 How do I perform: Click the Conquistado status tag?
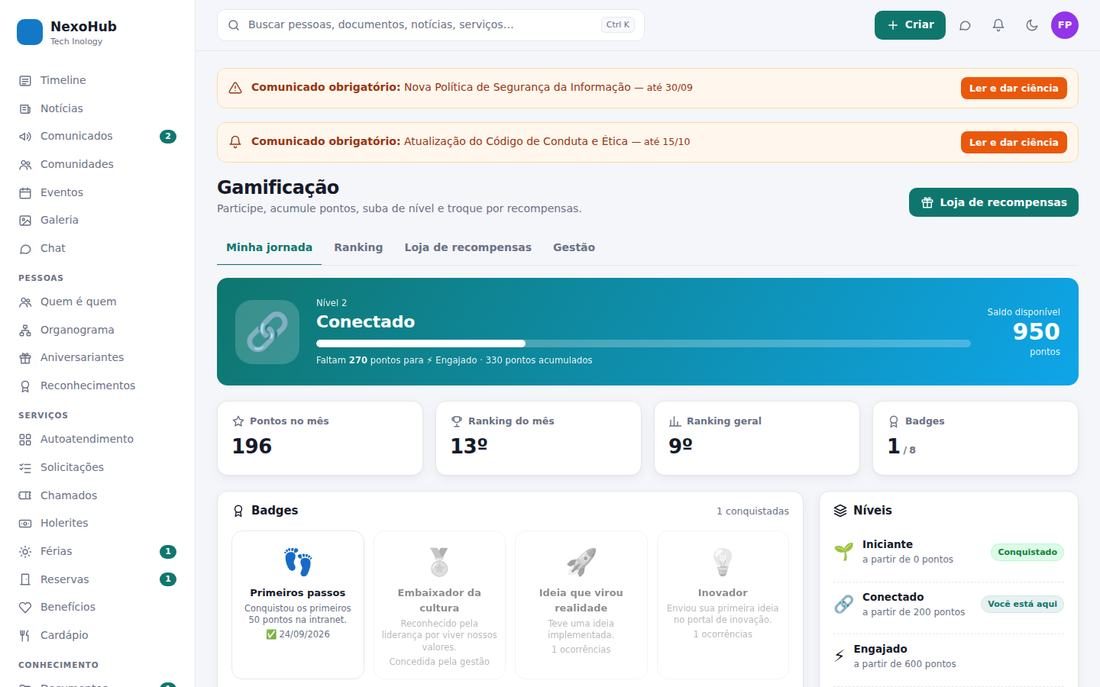(x=1027, y=552)
